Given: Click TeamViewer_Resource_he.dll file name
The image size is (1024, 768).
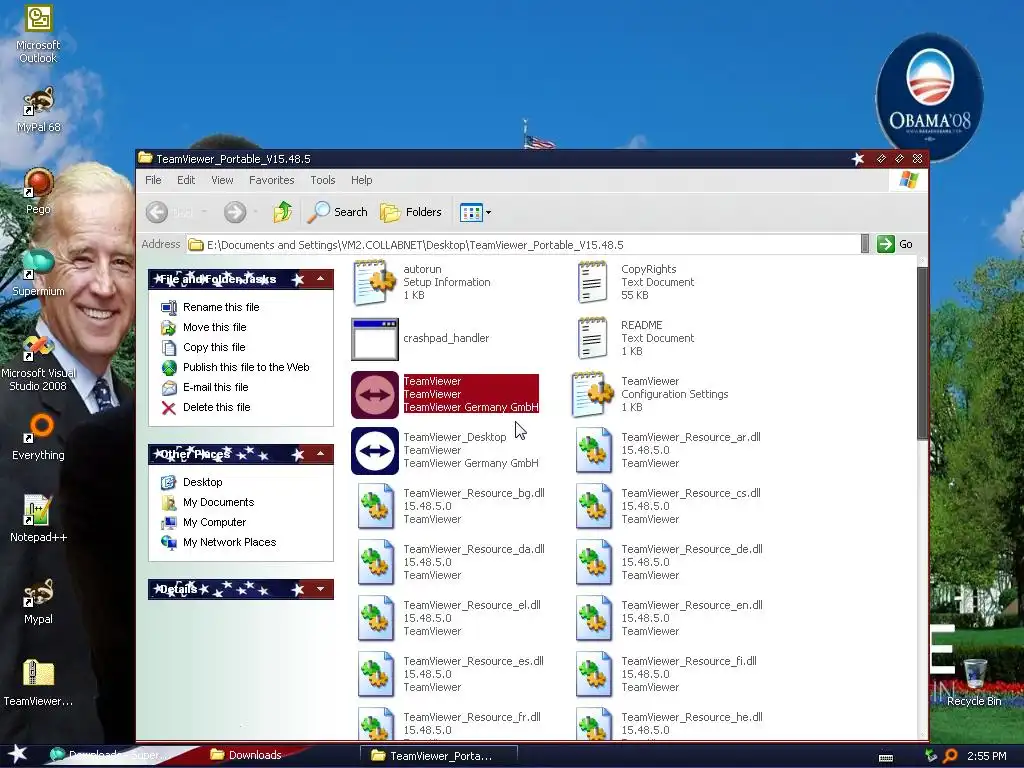Looking at the screenshot, I should click(692, 717).
